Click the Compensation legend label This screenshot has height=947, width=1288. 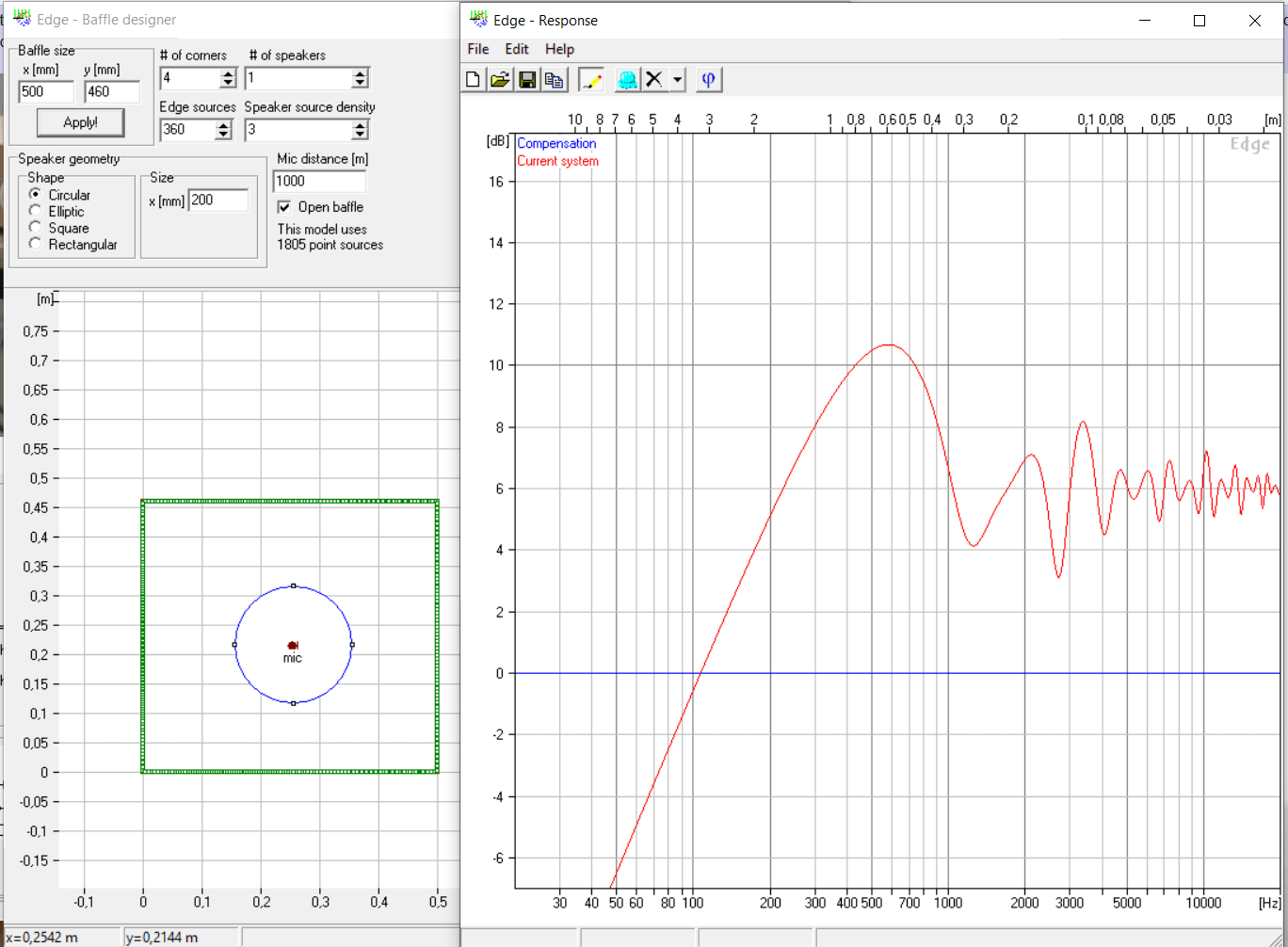click(556, 143)
